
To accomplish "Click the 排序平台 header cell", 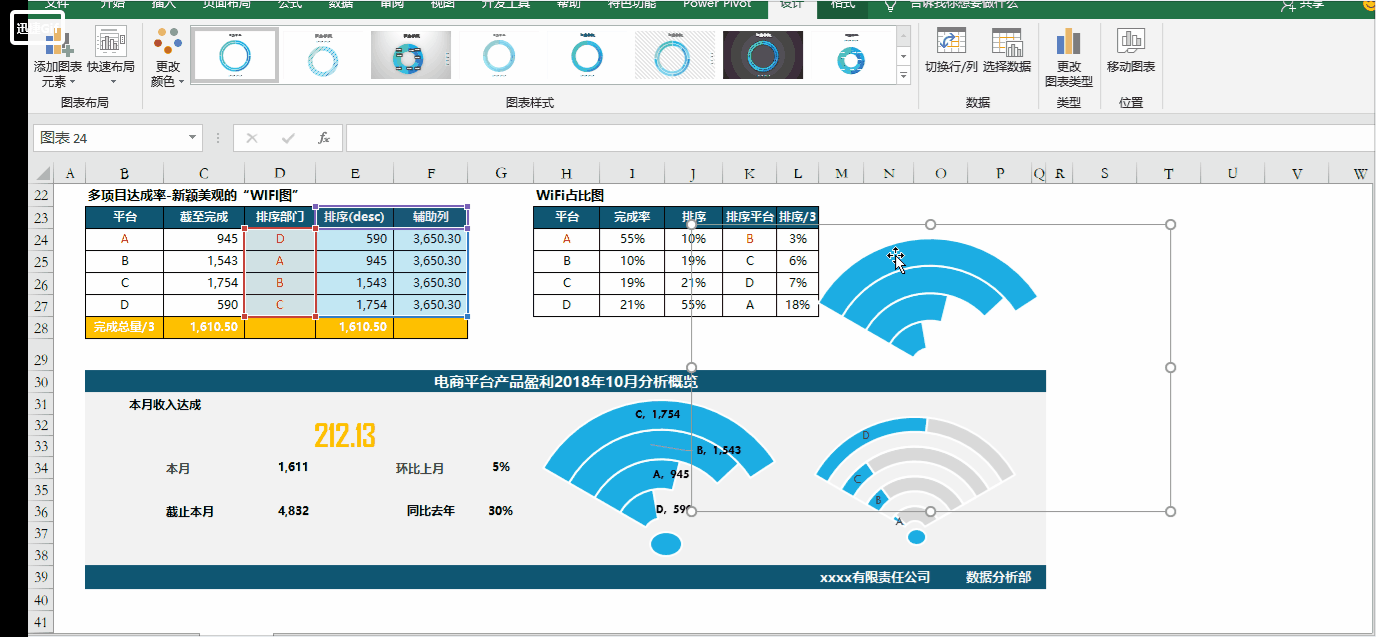I will coord(749,217).
